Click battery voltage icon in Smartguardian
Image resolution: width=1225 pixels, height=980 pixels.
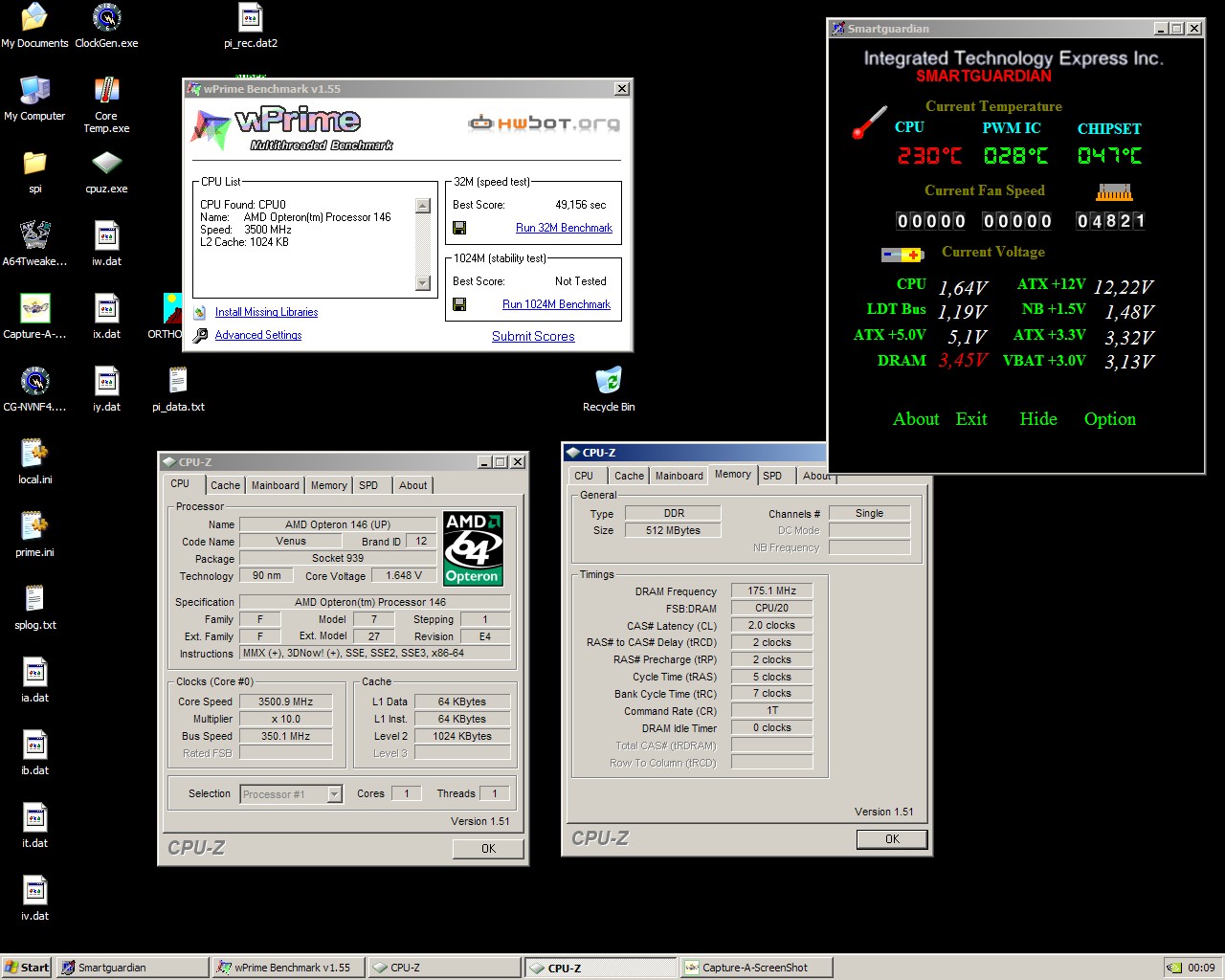pos(902,255)
